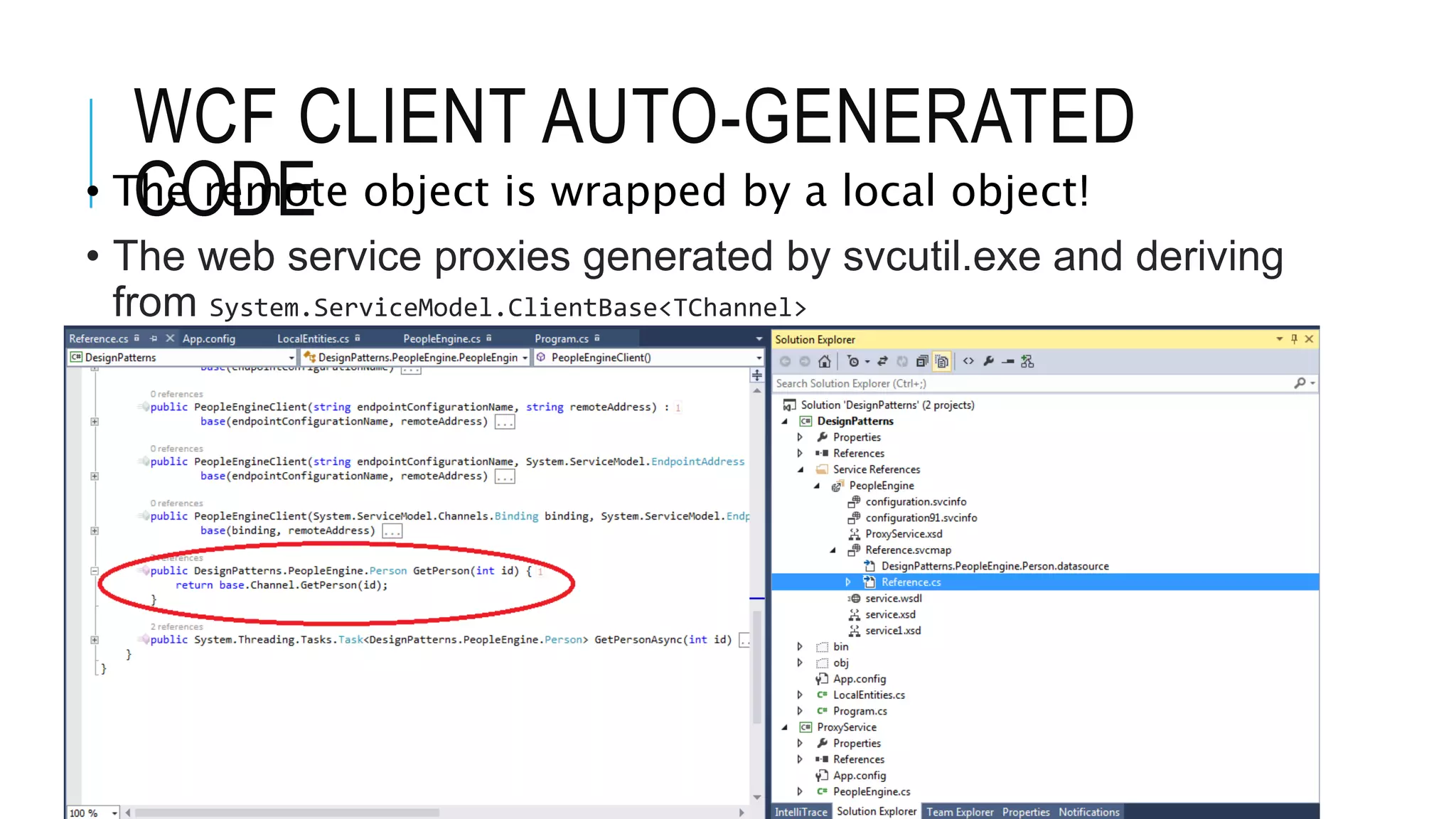Close the Reference.cs tab with the X

point(170,338)
